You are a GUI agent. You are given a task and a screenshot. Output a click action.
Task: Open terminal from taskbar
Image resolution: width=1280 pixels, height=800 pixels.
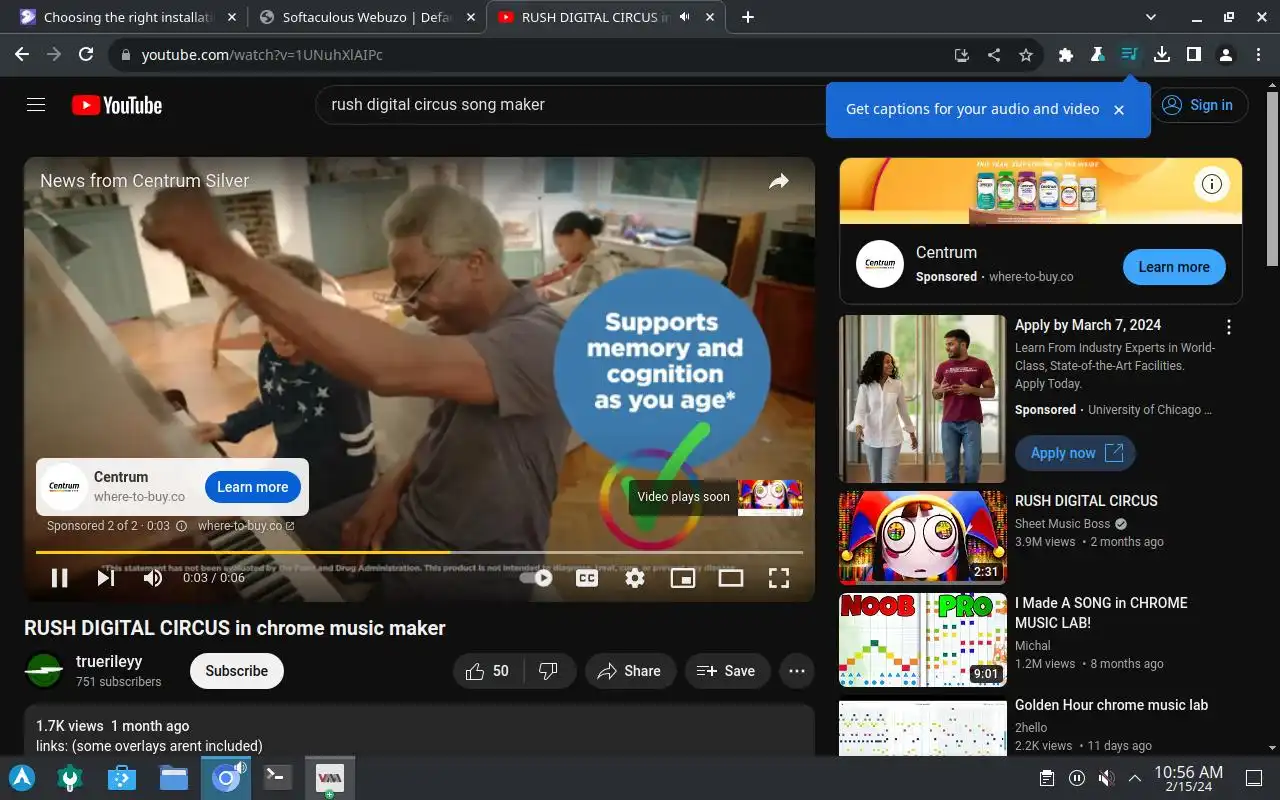277,777
